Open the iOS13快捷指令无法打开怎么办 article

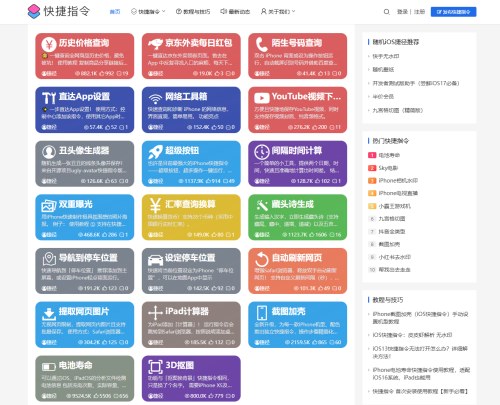[x=420, y=352]
